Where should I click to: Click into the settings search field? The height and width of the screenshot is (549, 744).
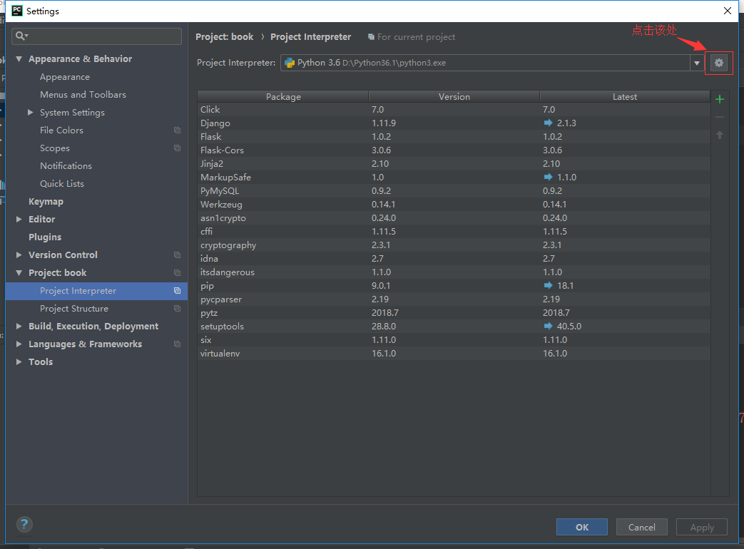97,36
